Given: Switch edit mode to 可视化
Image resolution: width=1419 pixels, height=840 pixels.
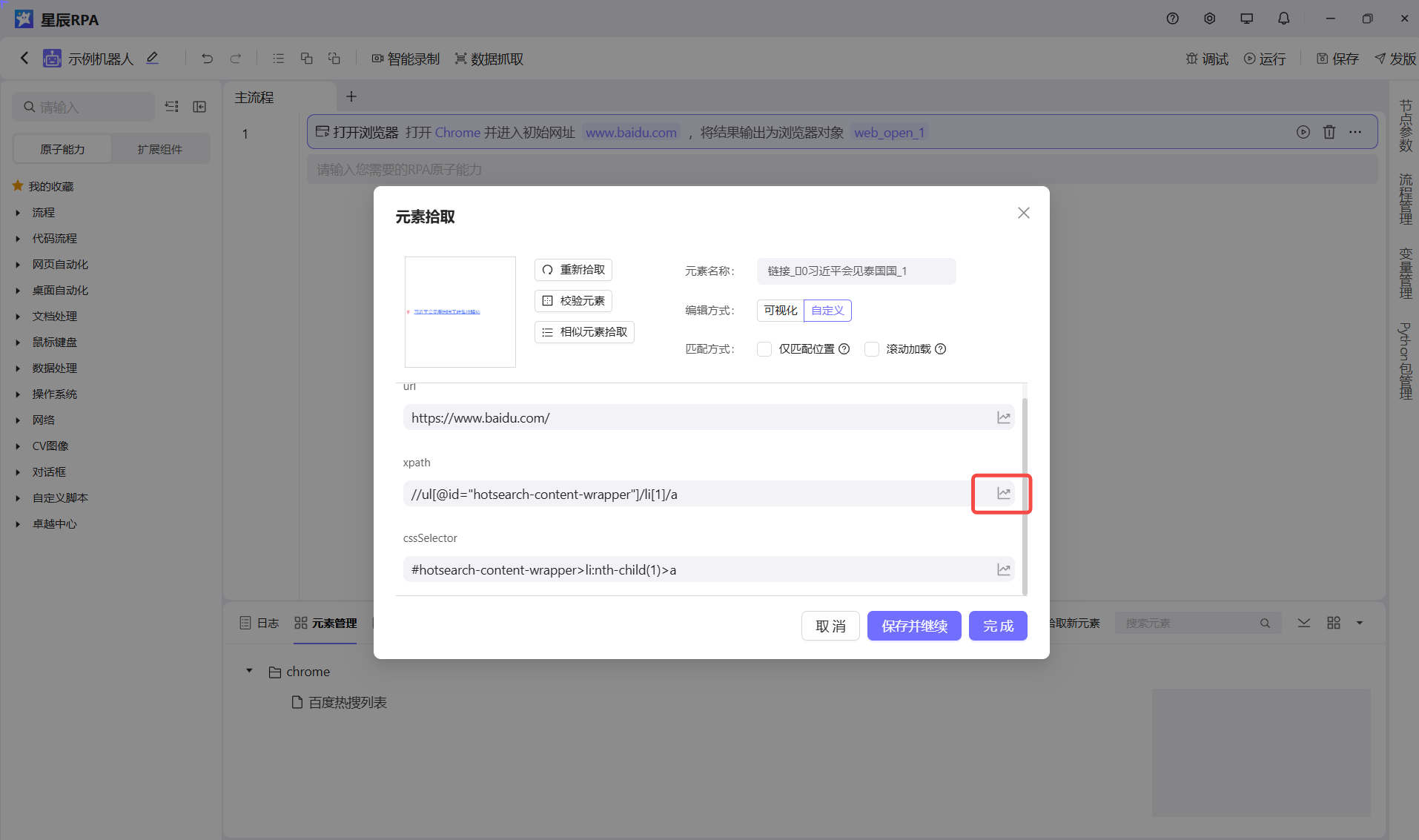Looking at the screenshot, I should (x=780, y=311).
